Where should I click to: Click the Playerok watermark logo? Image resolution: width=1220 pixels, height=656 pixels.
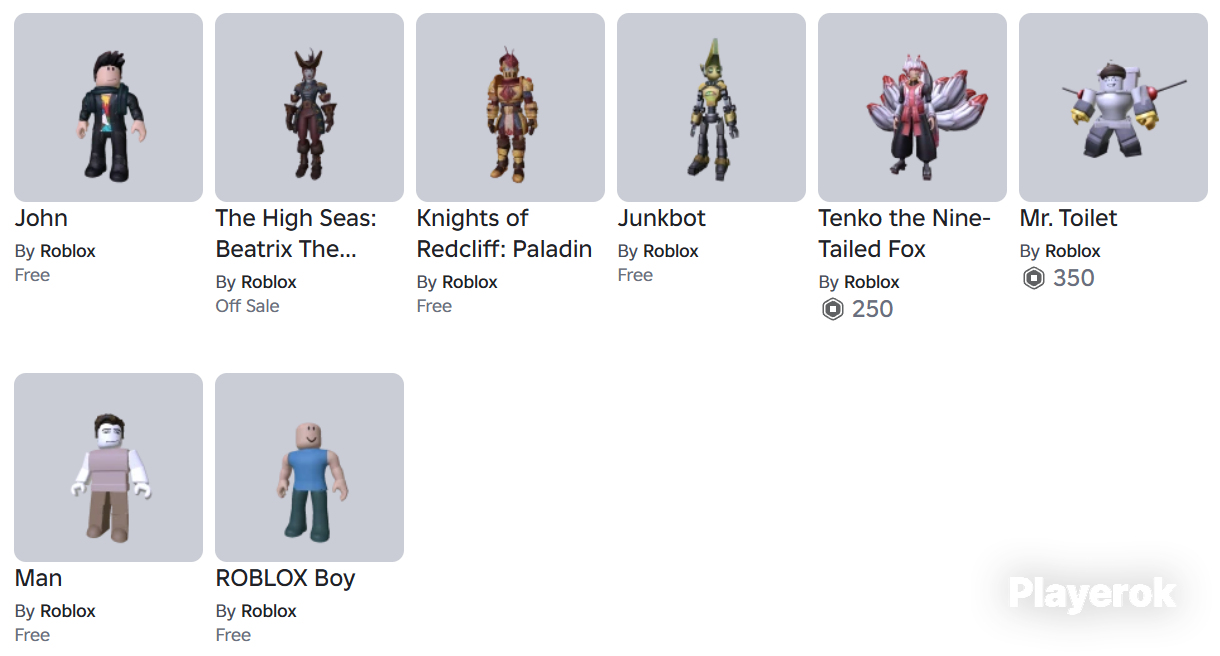1092,593
